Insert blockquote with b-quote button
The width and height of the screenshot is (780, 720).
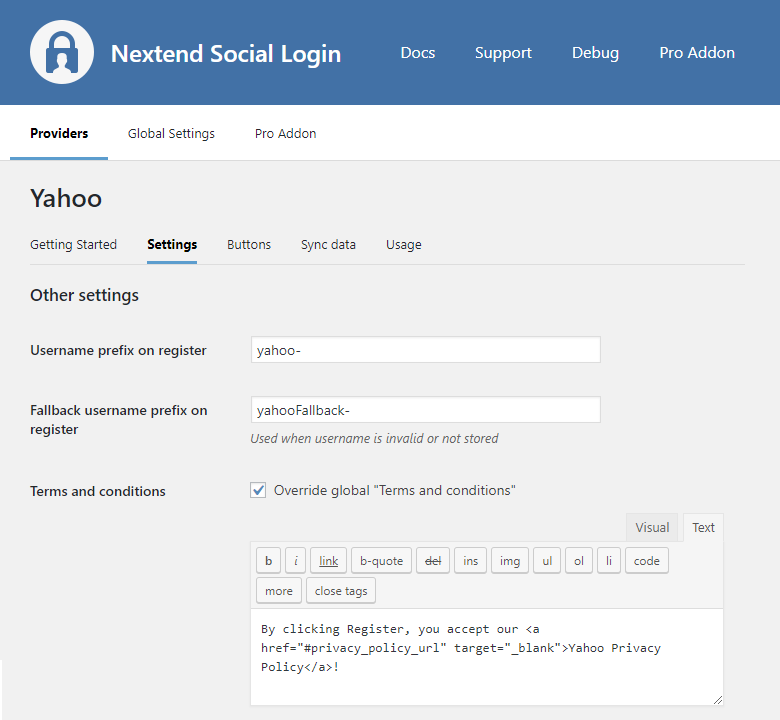click(381, 561)
